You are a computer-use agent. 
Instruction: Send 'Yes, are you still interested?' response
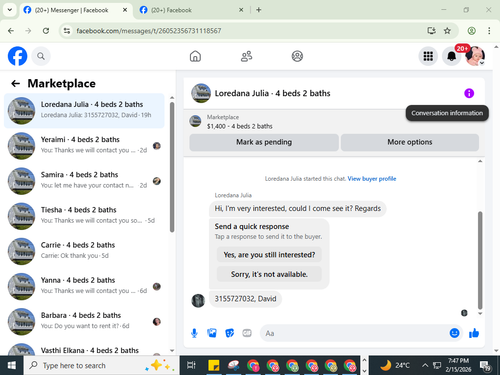tap(269, 255)
